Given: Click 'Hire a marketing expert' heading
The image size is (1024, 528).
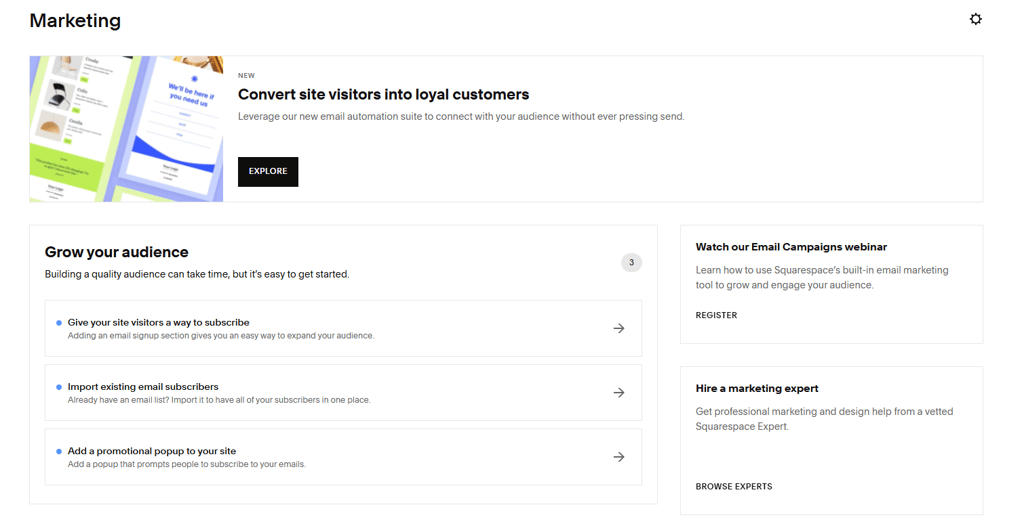Looking at the screenshot, I should tap(757, 388).
